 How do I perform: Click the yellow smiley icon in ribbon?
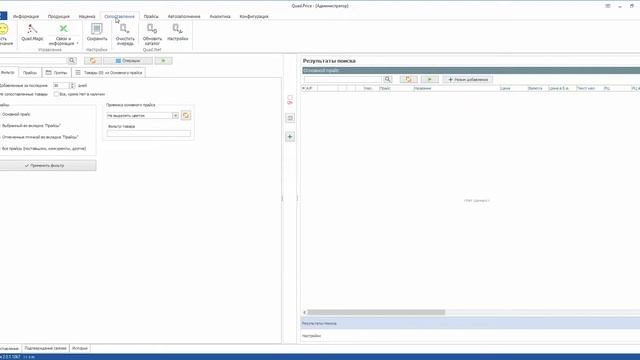pos(4,29)
